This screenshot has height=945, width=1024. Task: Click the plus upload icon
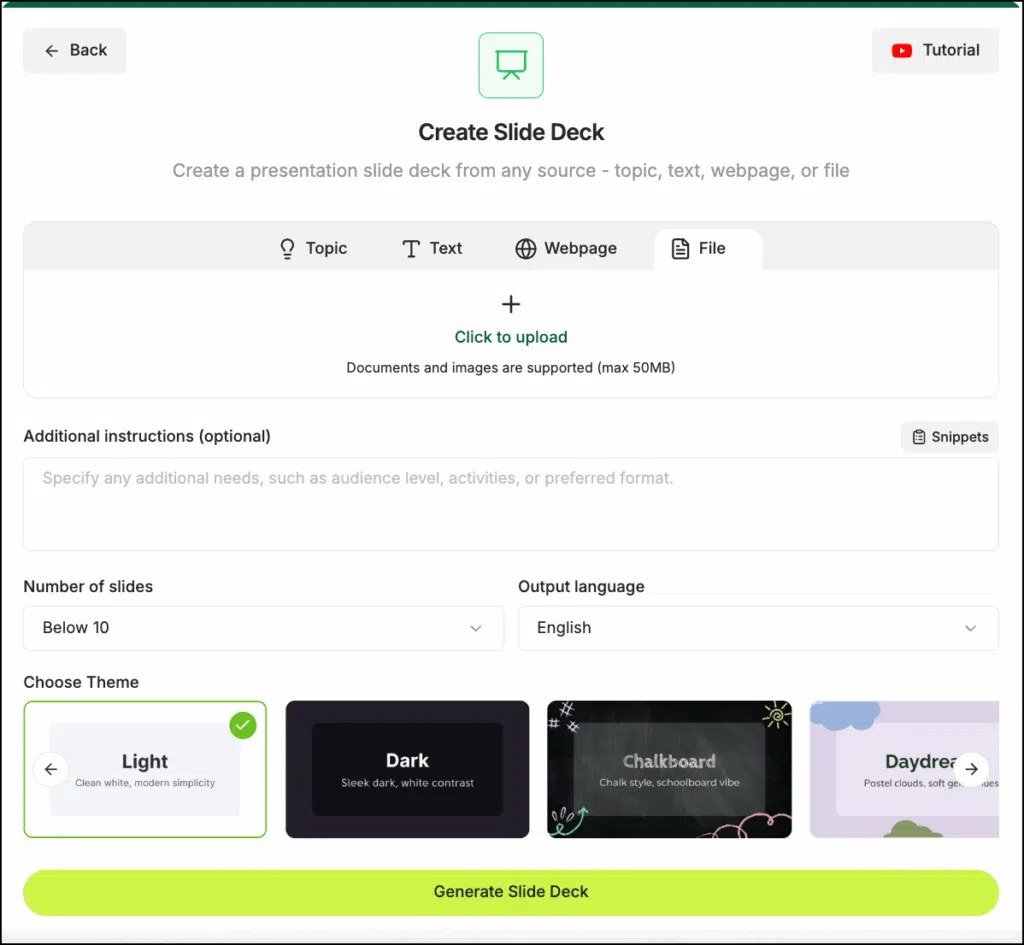click(511, 304)
